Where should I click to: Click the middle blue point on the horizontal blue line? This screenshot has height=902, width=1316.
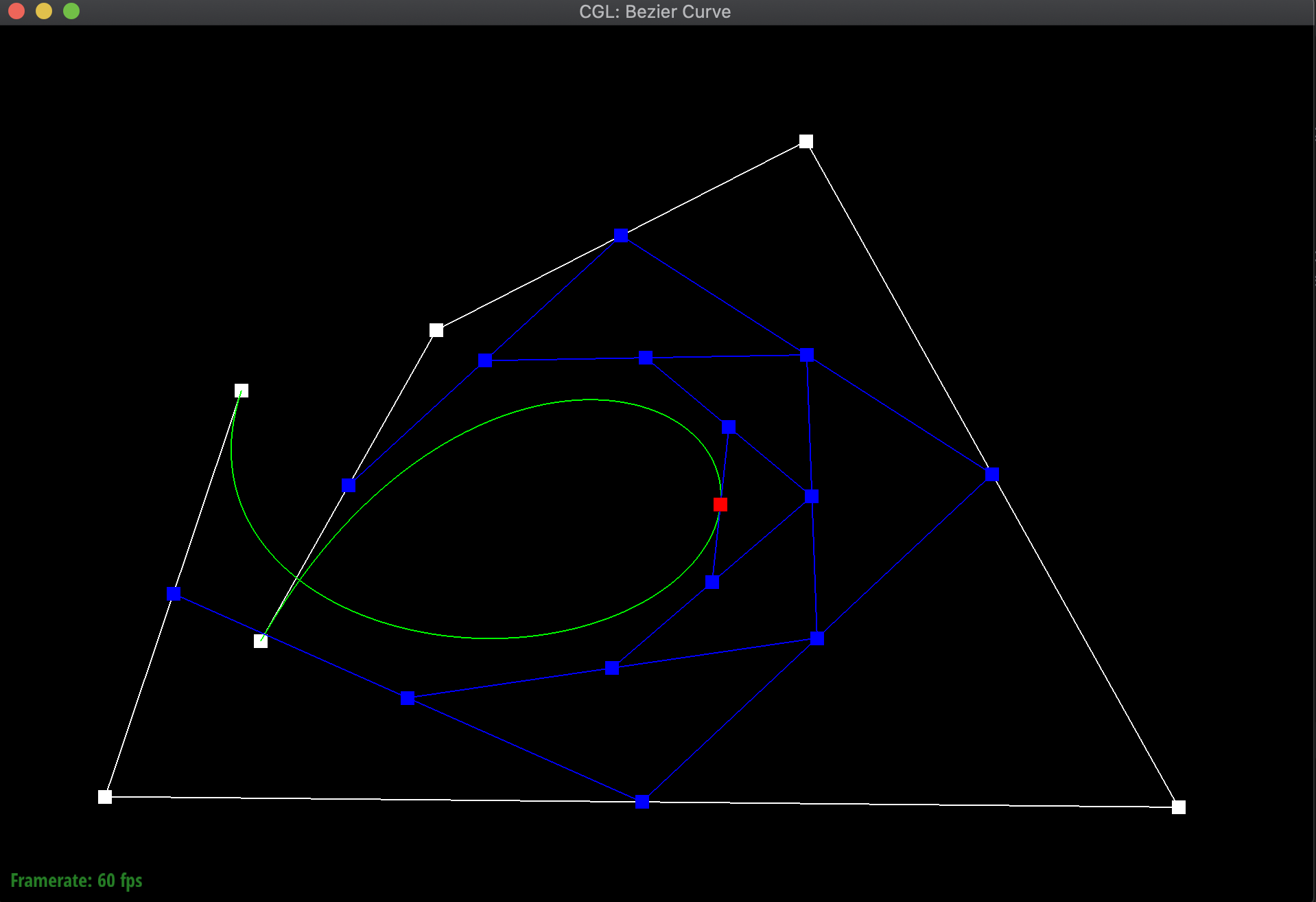[646, 358]
